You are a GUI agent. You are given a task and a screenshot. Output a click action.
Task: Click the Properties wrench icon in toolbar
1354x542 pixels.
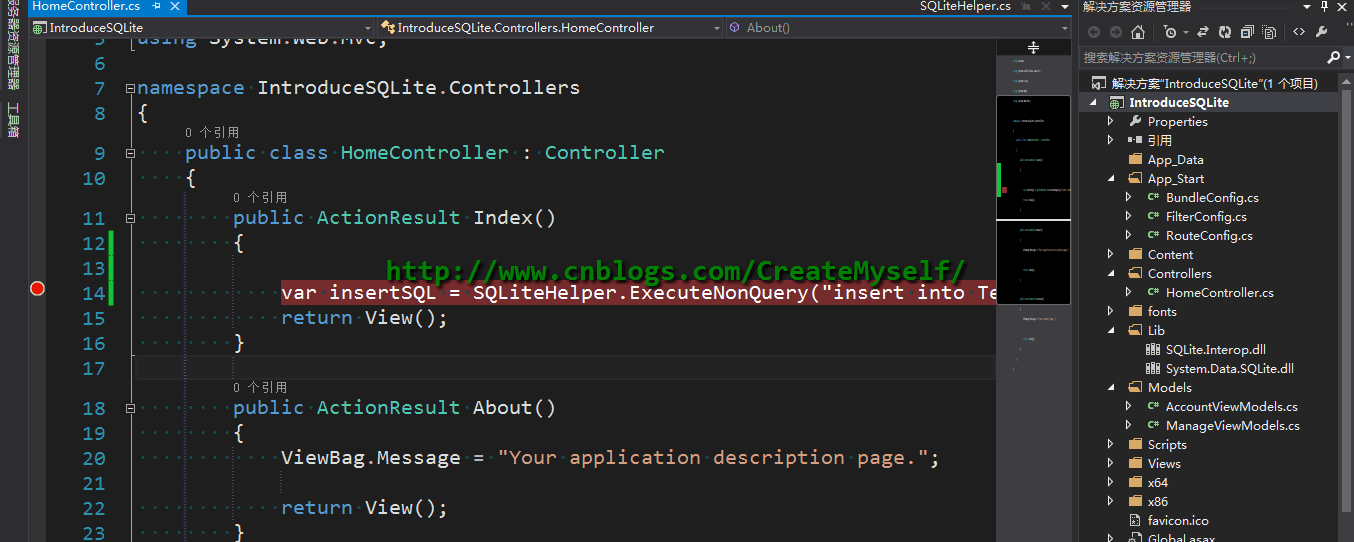coord(1323,32)
